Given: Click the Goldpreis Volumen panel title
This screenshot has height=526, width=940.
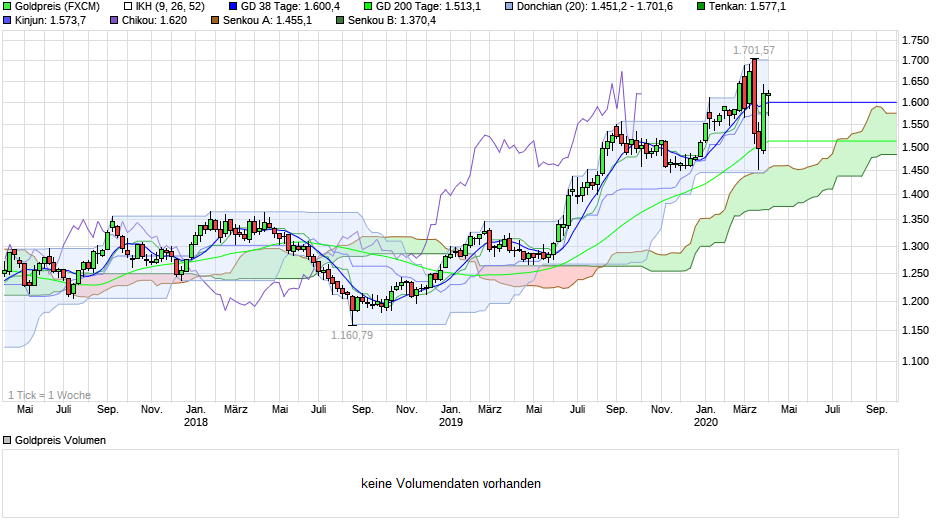Looking at the screenshot, I should tap(60, 440).
